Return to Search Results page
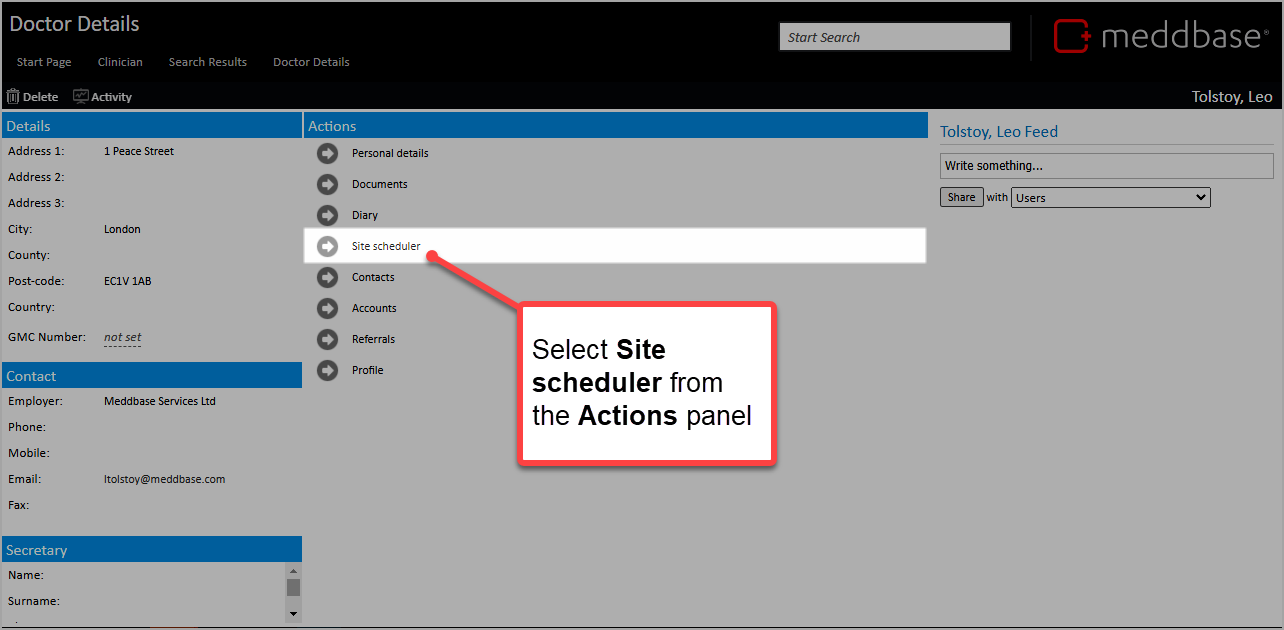Image resolution: width=1284 pixels, height=630 pixels. point(207,62)
